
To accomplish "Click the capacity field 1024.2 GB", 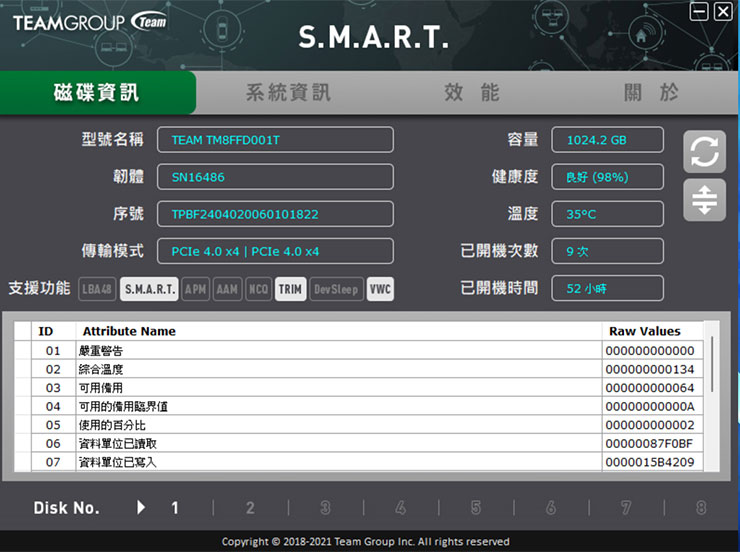I will [x=607, y=140].
